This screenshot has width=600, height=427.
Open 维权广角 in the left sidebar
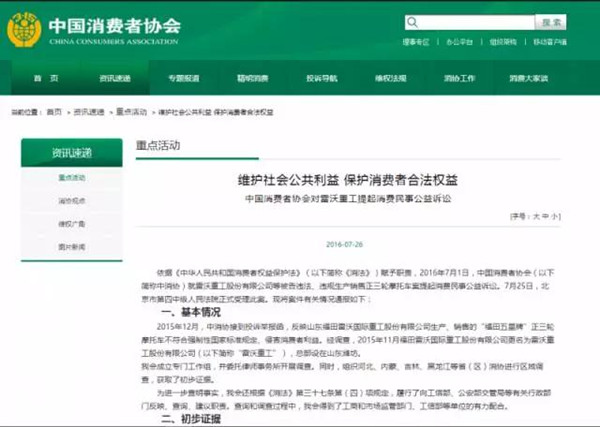[72, 224]
